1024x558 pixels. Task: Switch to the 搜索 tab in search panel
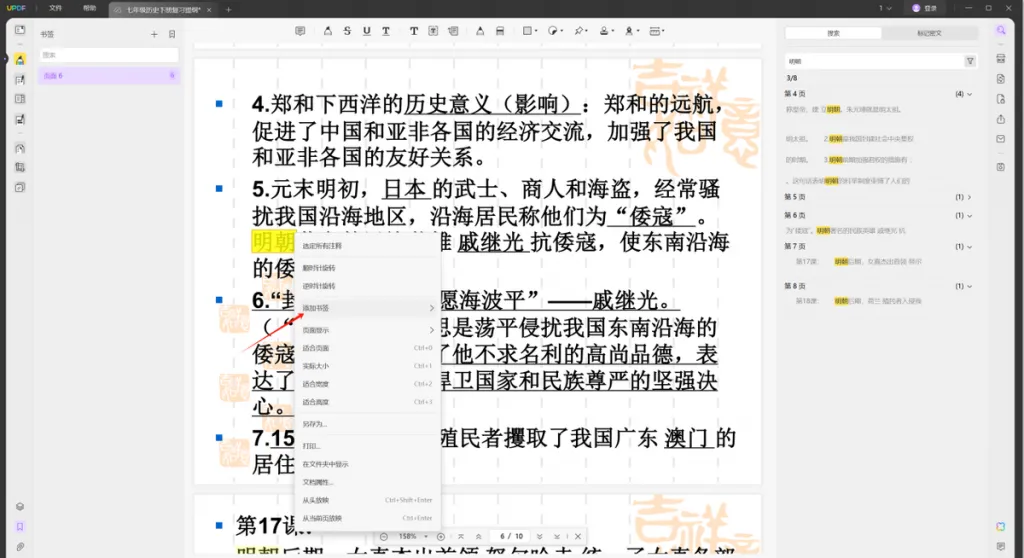point(833,33)
